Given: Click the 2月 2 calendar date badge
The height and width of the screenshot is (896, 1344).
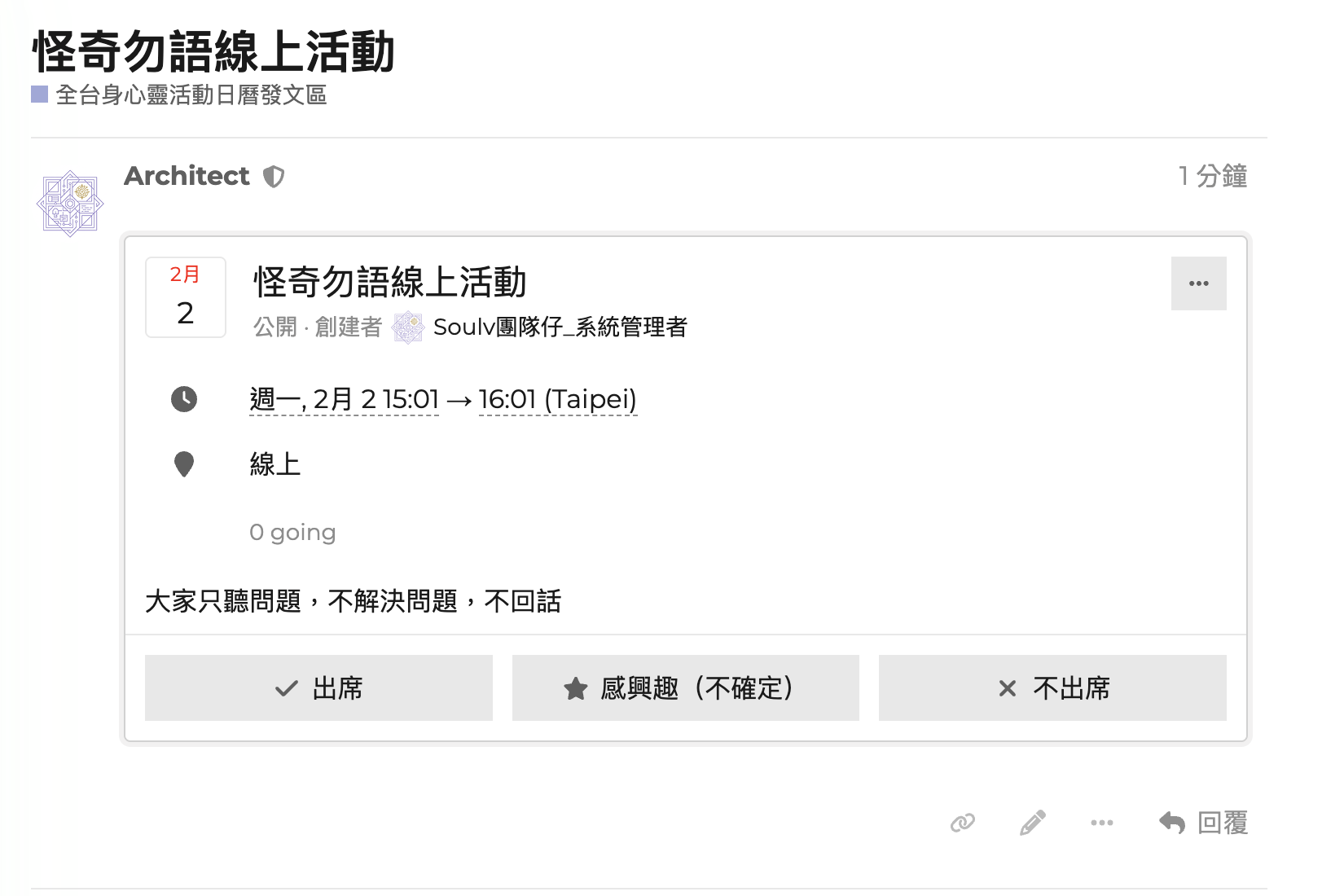Looking at the screenshot, I should (186, 297).
